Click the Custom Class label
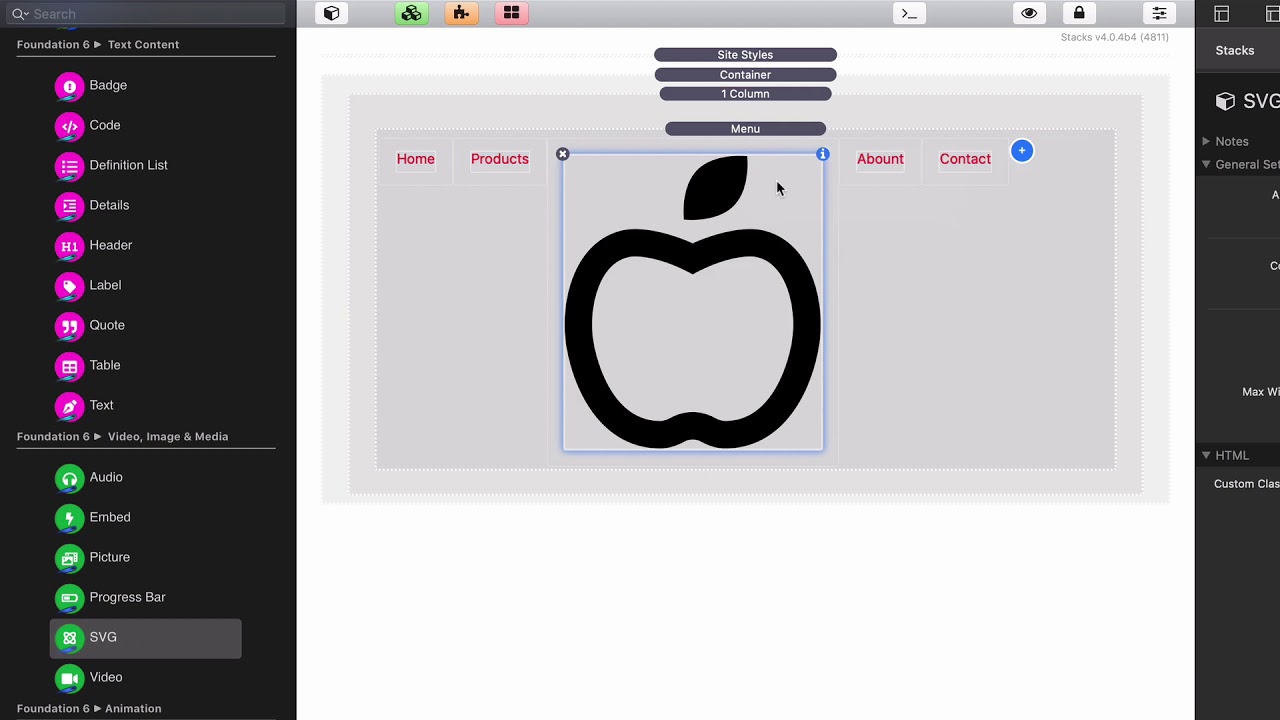1280x720 pixels. (1247, 484)
